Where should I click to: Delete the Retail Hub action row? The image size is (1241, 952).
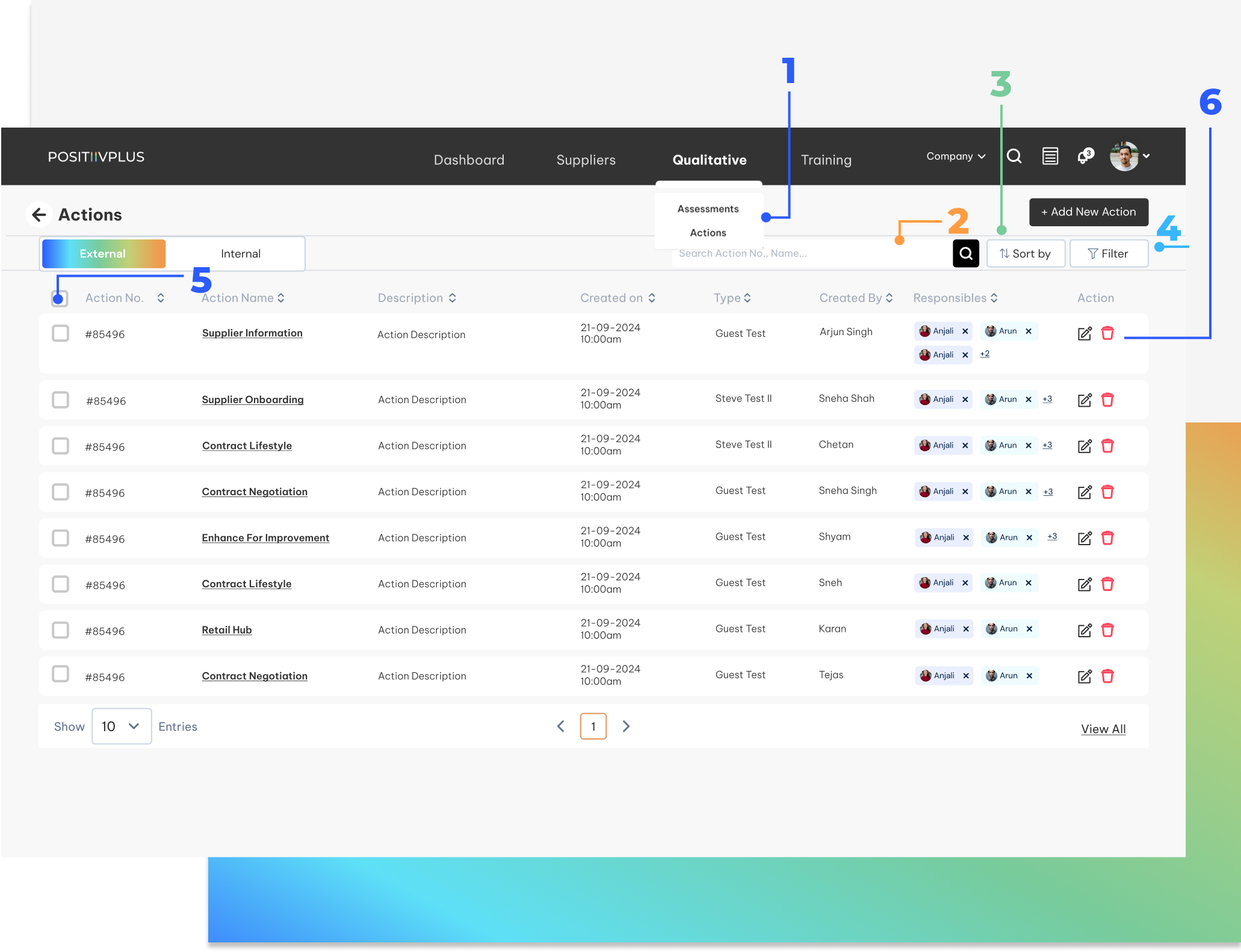pyautogui.click(x=1107, y=630)
